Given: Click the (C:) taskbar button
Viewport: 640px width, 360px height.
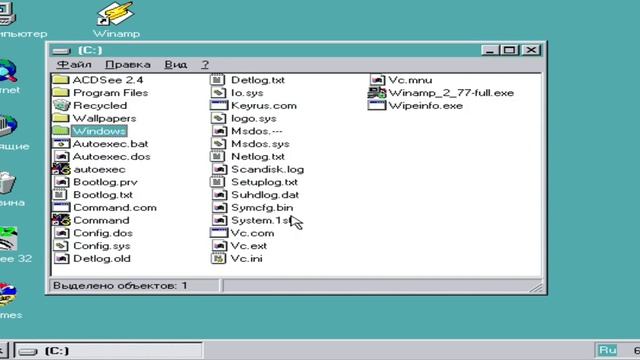Looking at the screenshot, I should [108, 351].
